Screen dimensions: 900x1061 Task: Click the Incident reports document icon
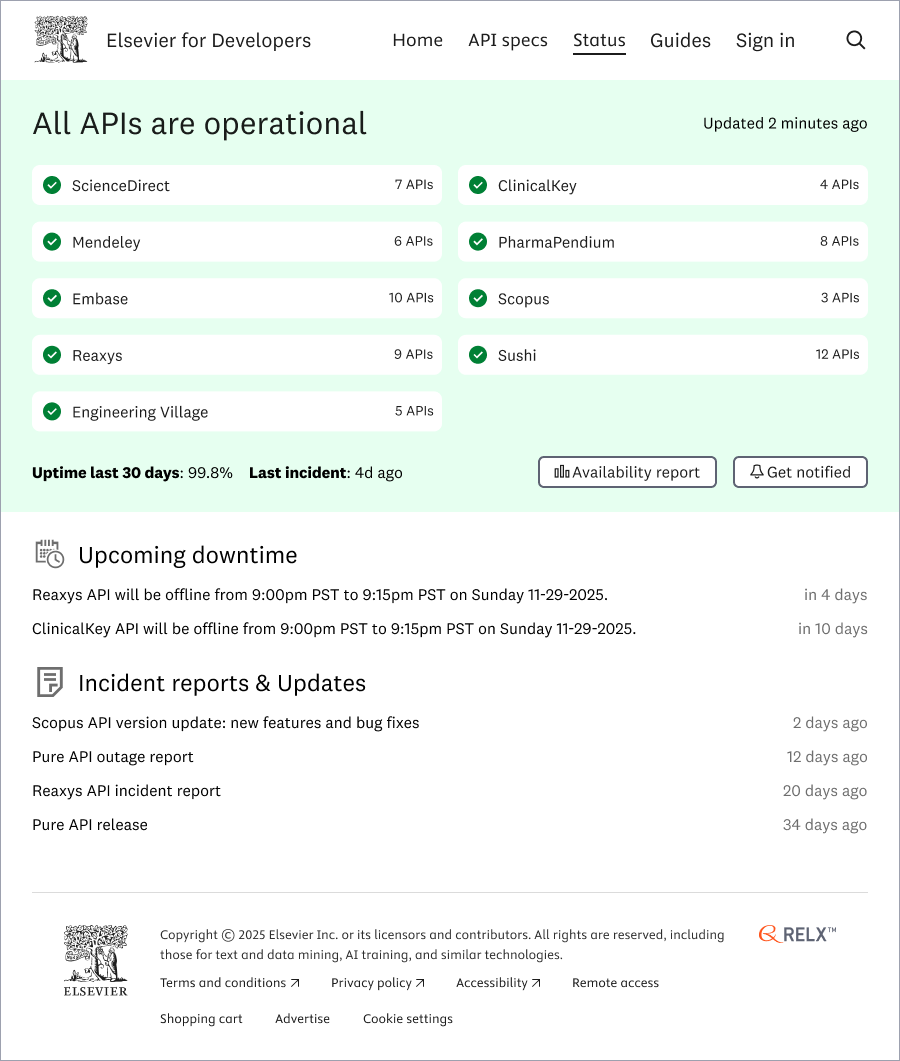pyautogui.click(x=49, y=682)
